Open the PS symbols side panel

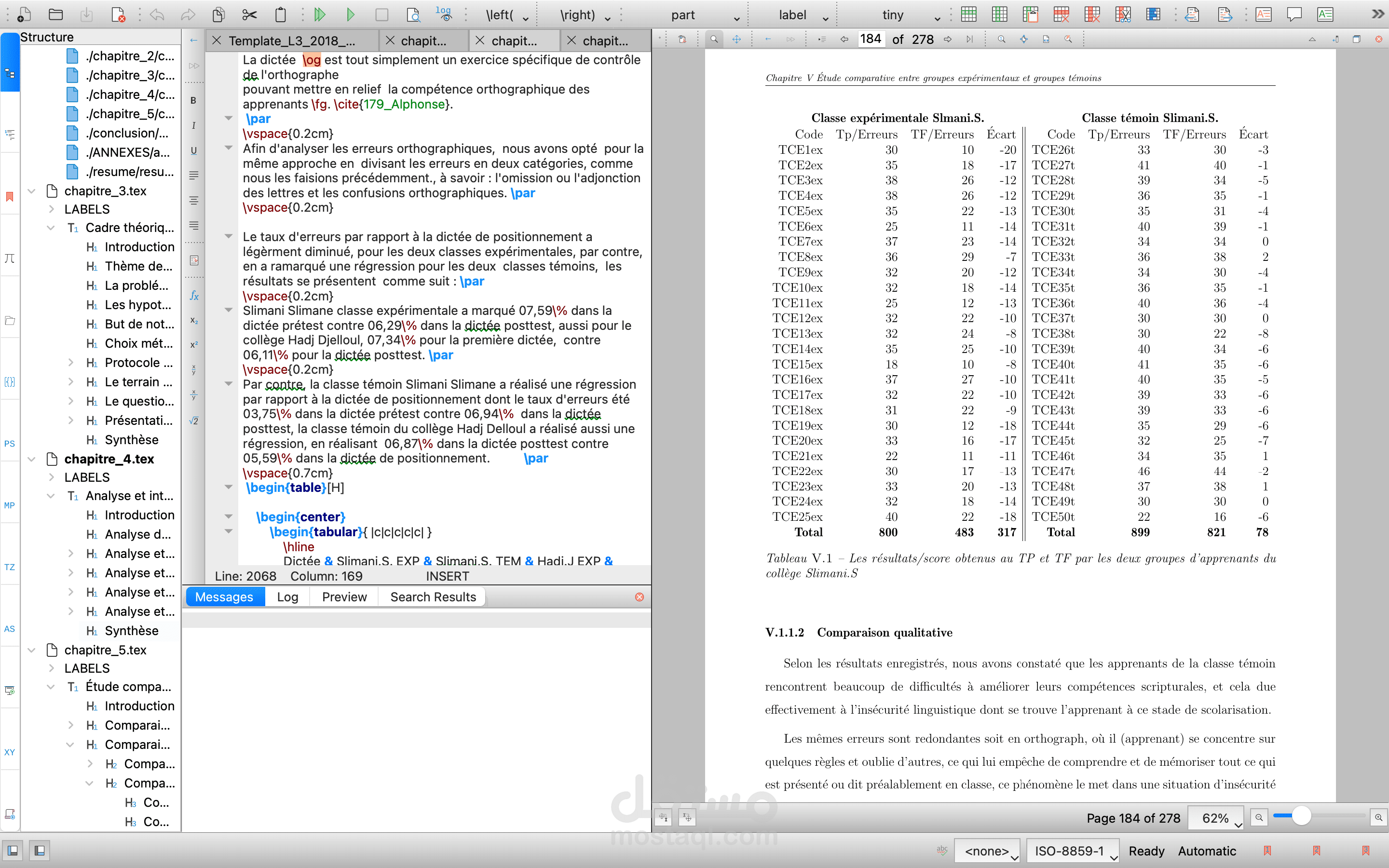pyautogui.click(x=10, y=443)
